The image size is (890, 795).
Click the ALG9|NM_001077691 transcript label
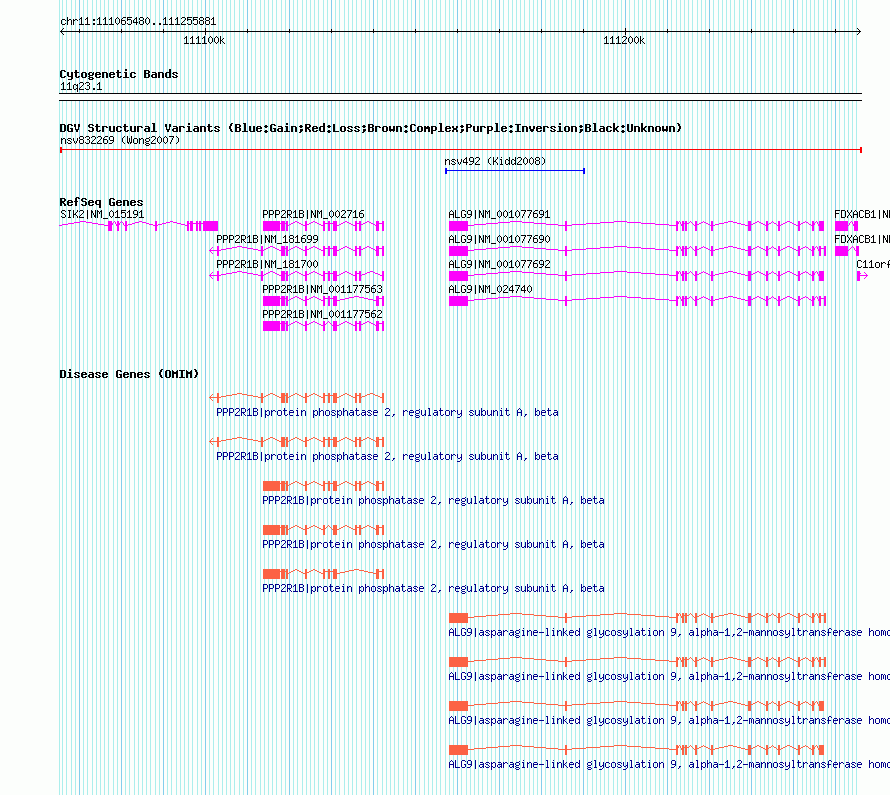(499, 214)
